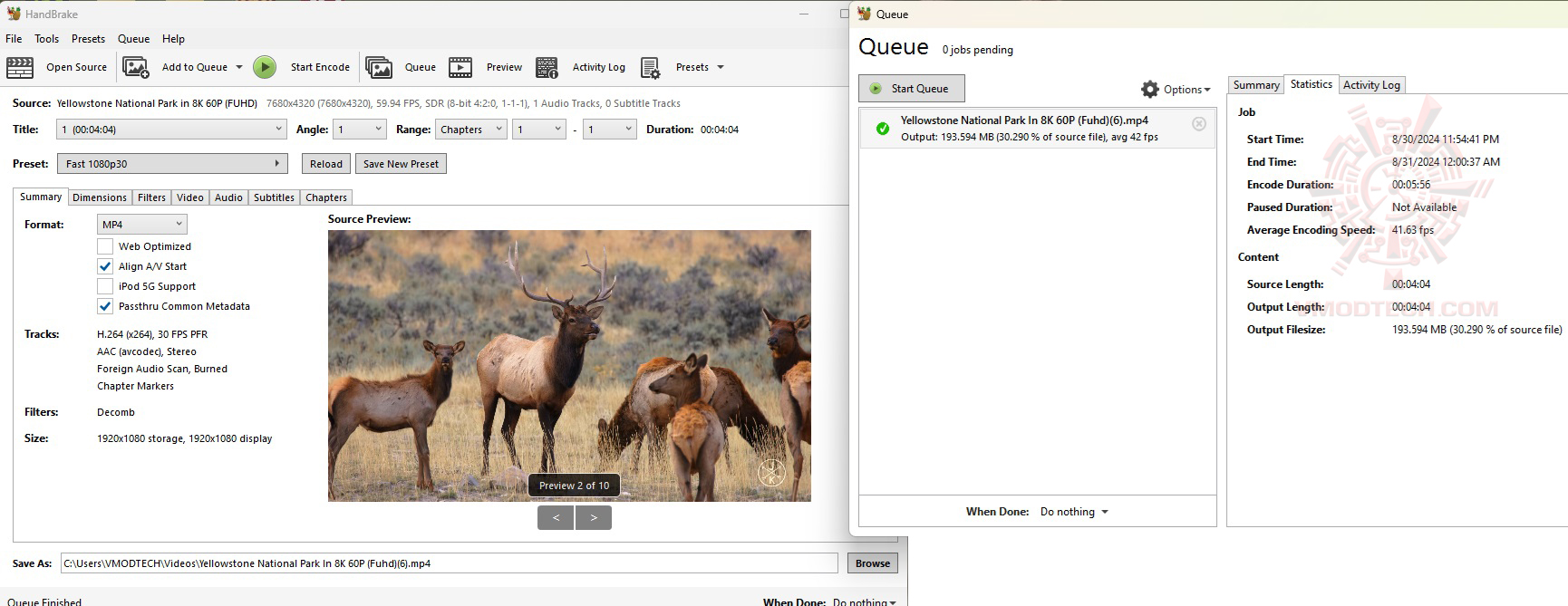This screenshot has width=1568, height=606.
Task: Select the Yellowstone job in Queue list
Action: [1037, 129]
